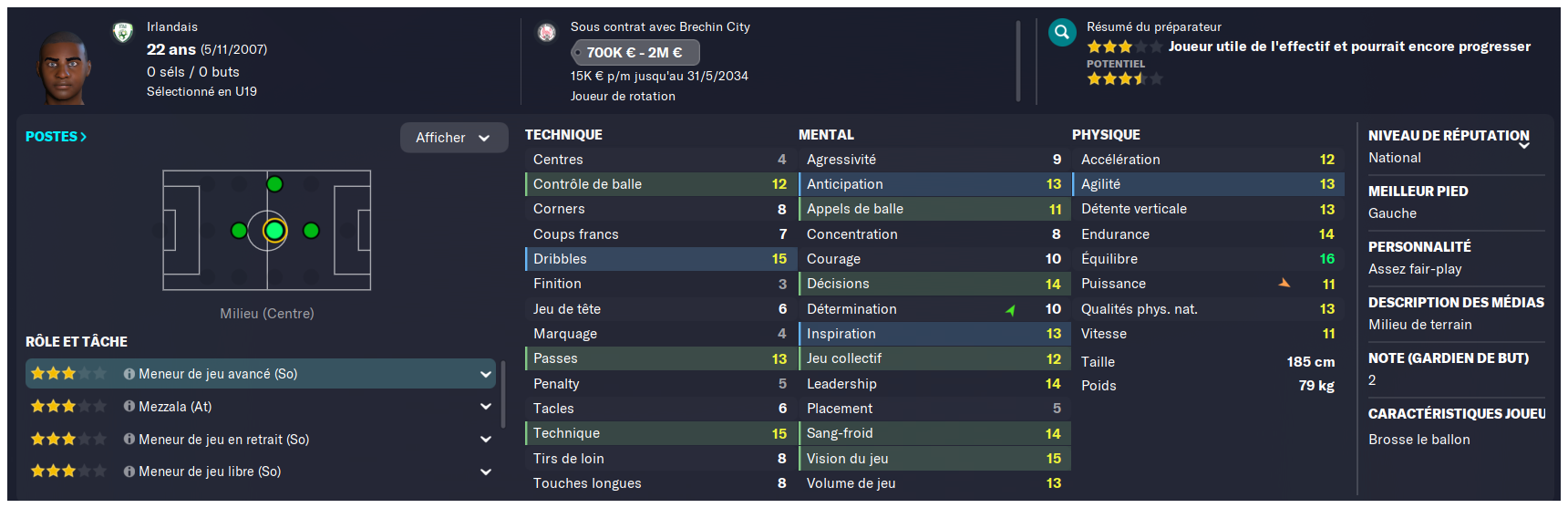Click the role list vertical scrollbar
Viewport: 1568px width, 508px height.
[x=503, y=394]
